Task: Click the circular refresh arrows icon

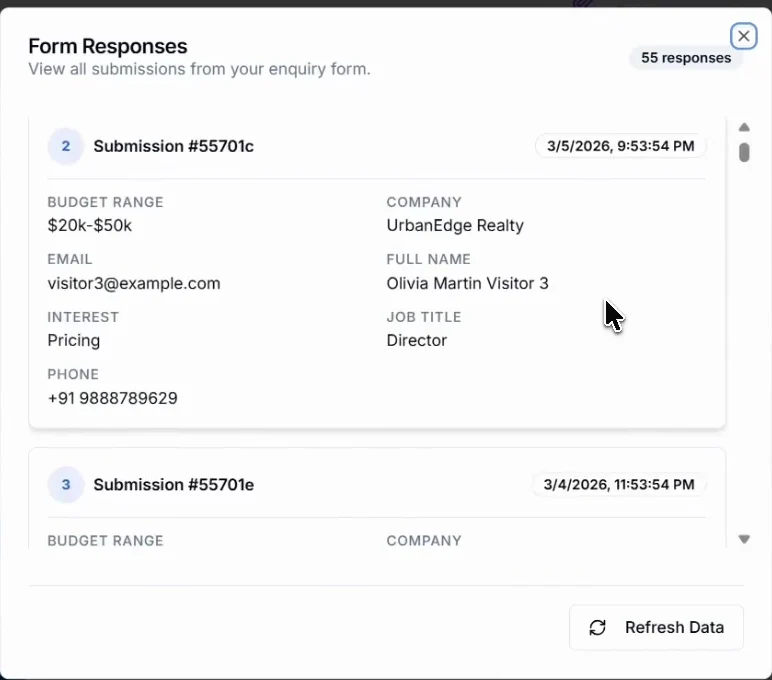Action: click(597, 627)
